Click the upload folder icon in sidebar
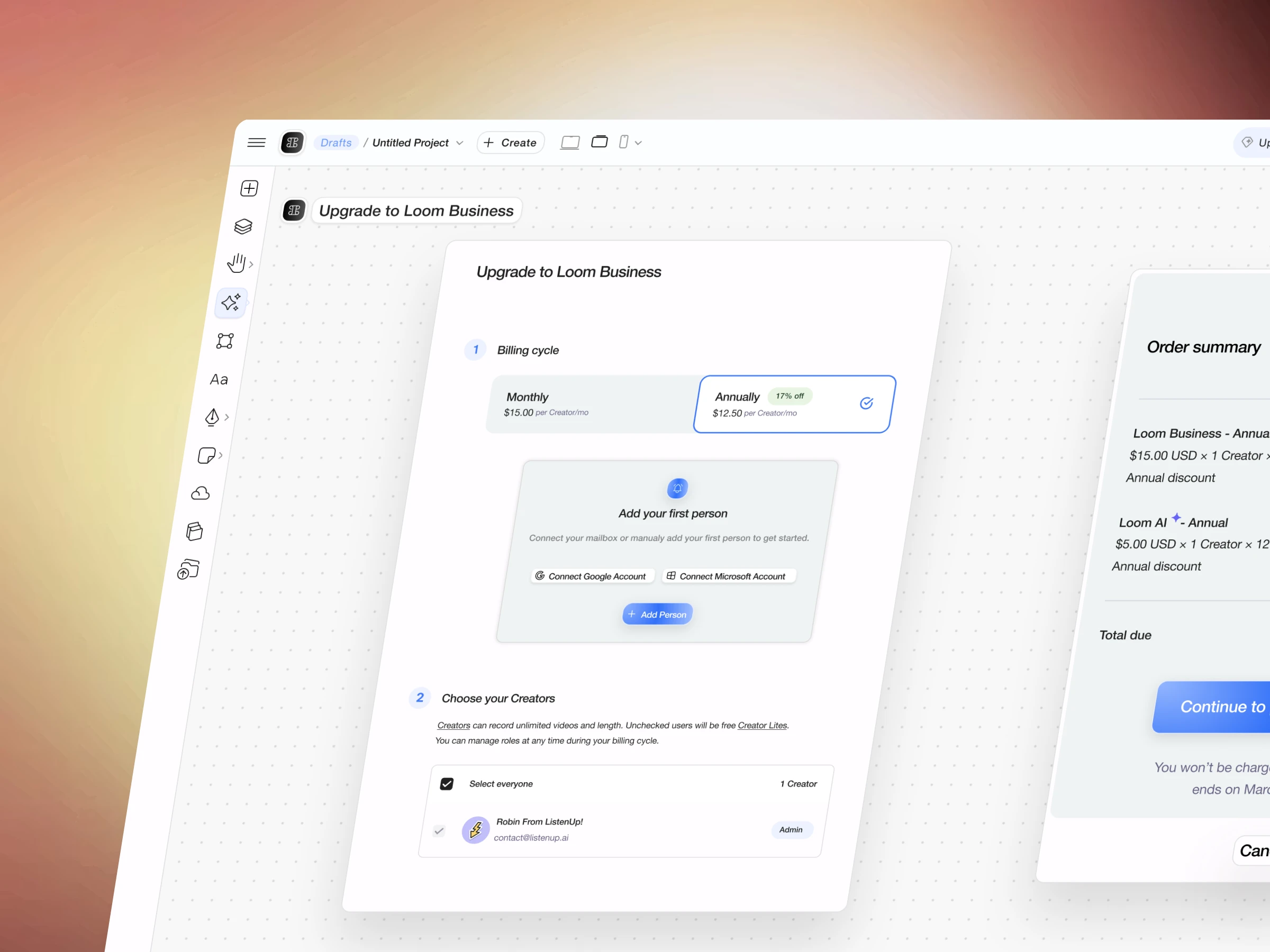 pos(188,569)
